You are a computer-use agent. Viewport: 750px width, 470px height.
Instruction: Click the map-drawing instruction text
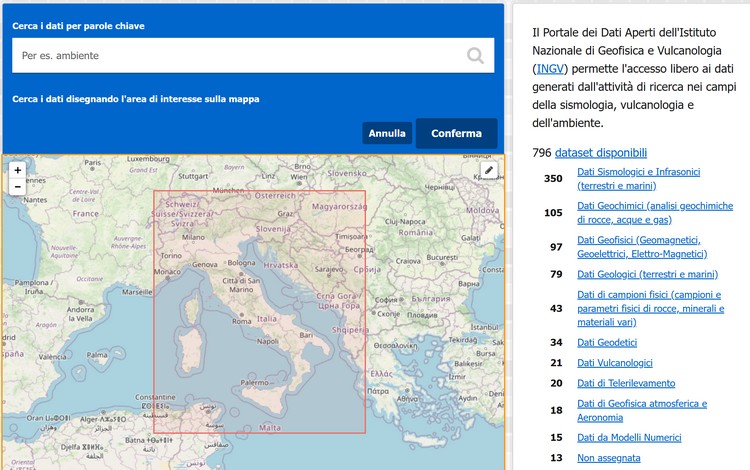tap(136, 99)
